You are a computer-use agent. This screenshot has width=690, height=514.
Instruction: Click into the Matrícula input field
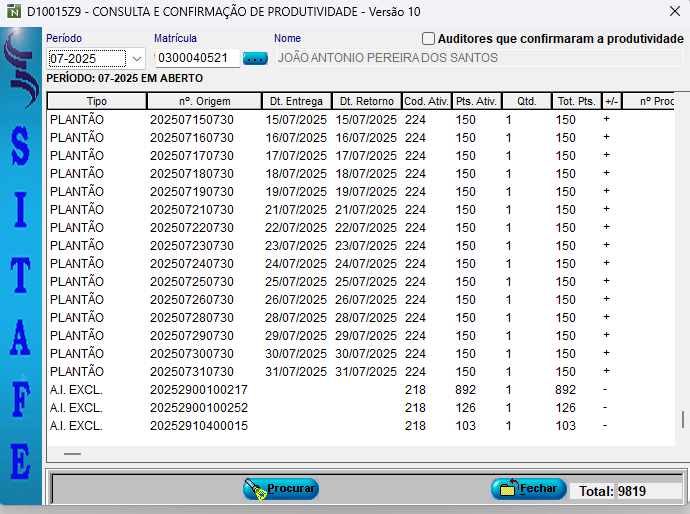coord(197,59)
